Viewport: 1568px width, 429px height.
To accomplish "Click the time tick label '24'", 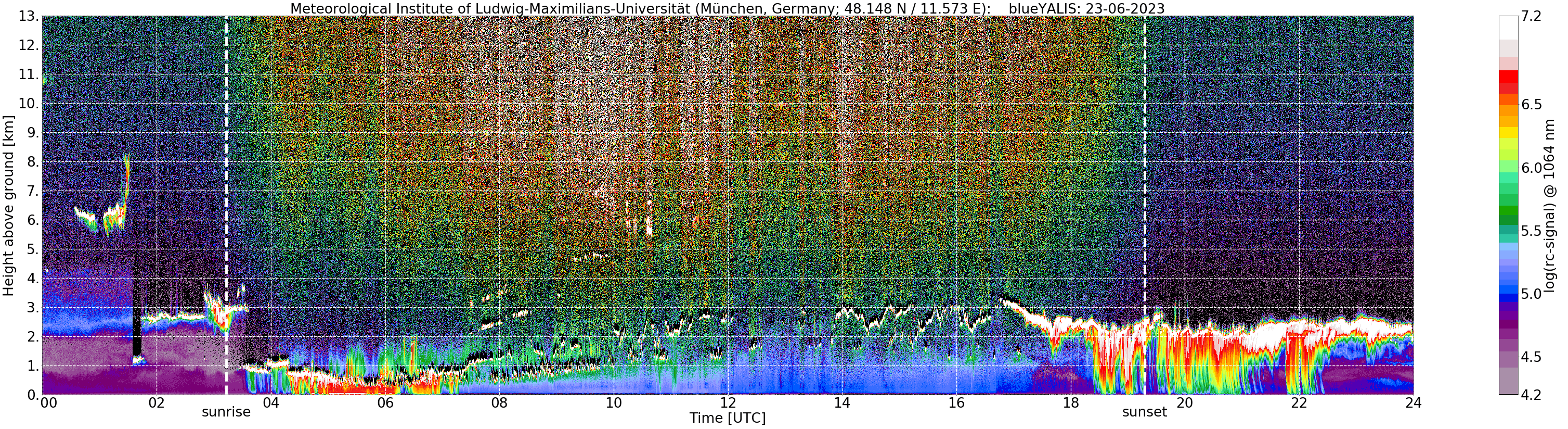I will [1414, 403].
